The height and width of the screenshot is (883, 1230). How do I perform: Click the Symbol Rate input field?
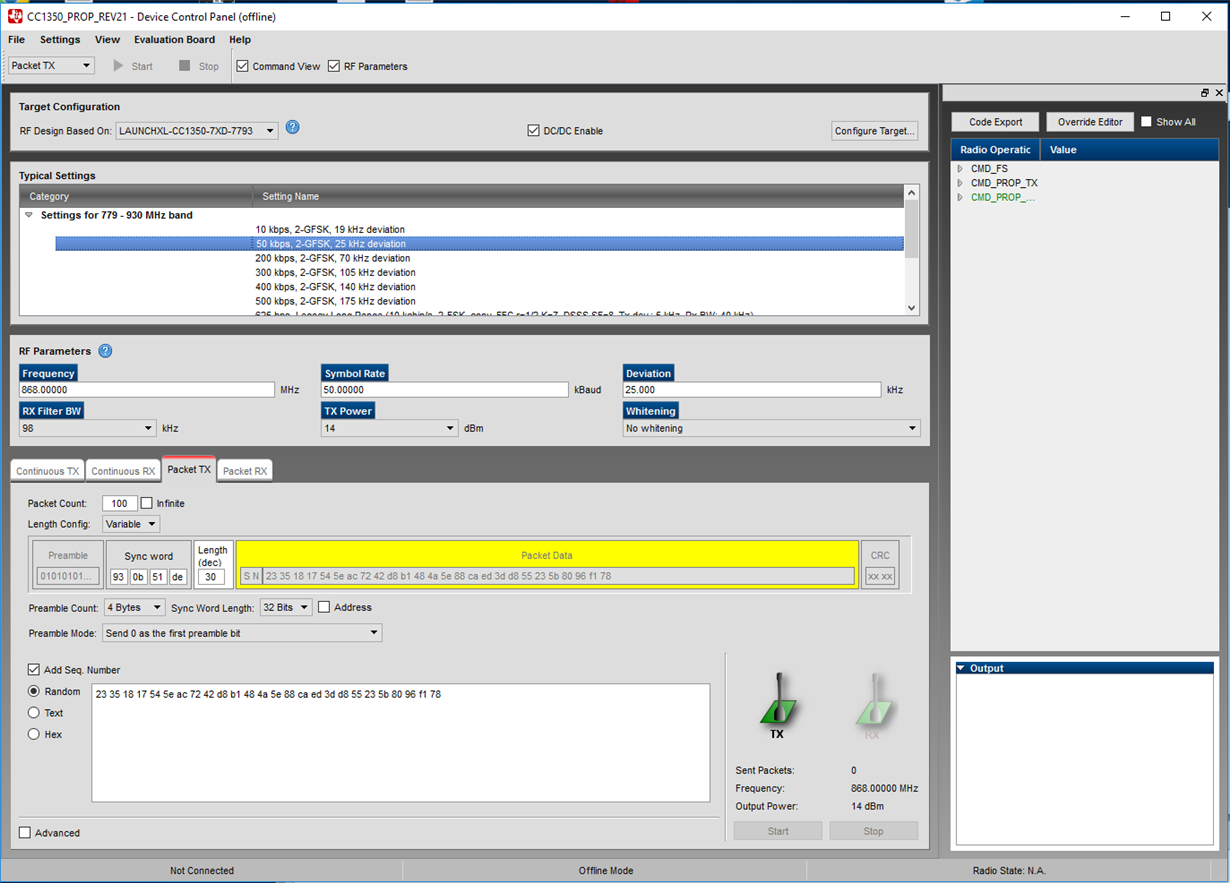[x=444, y=390]
